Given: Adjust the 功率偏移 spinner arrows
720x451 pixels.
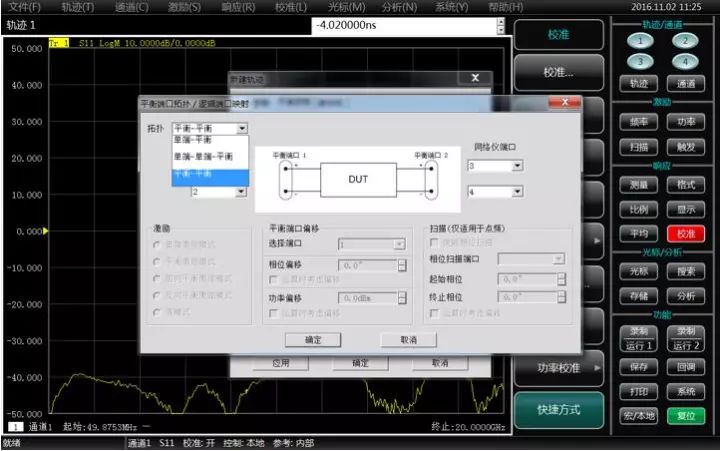Looking at the screenshot, I should click(402, 298).
